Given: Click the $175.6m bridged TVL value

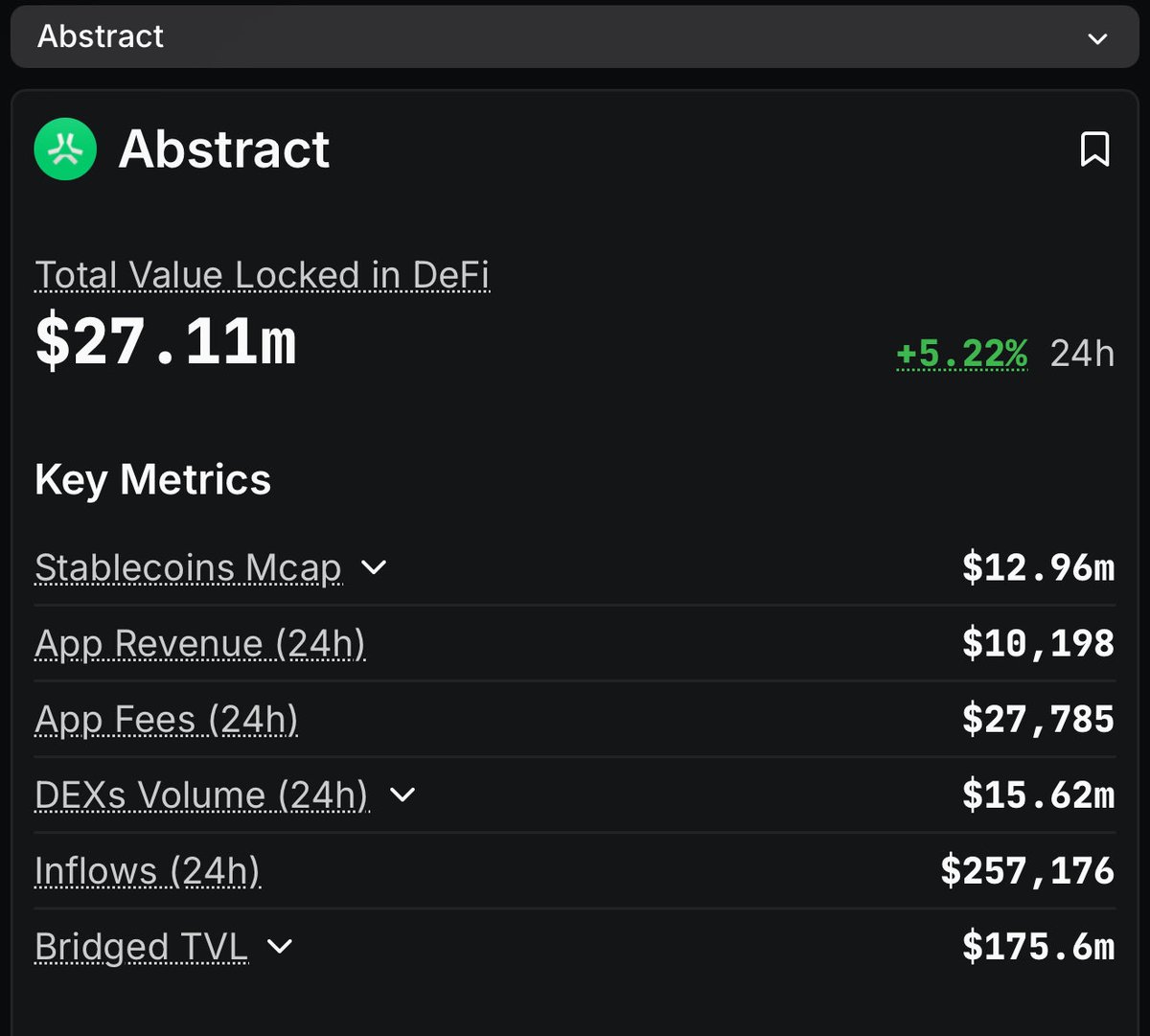Looking at the screenshot, I should (x=1038, y=946).
